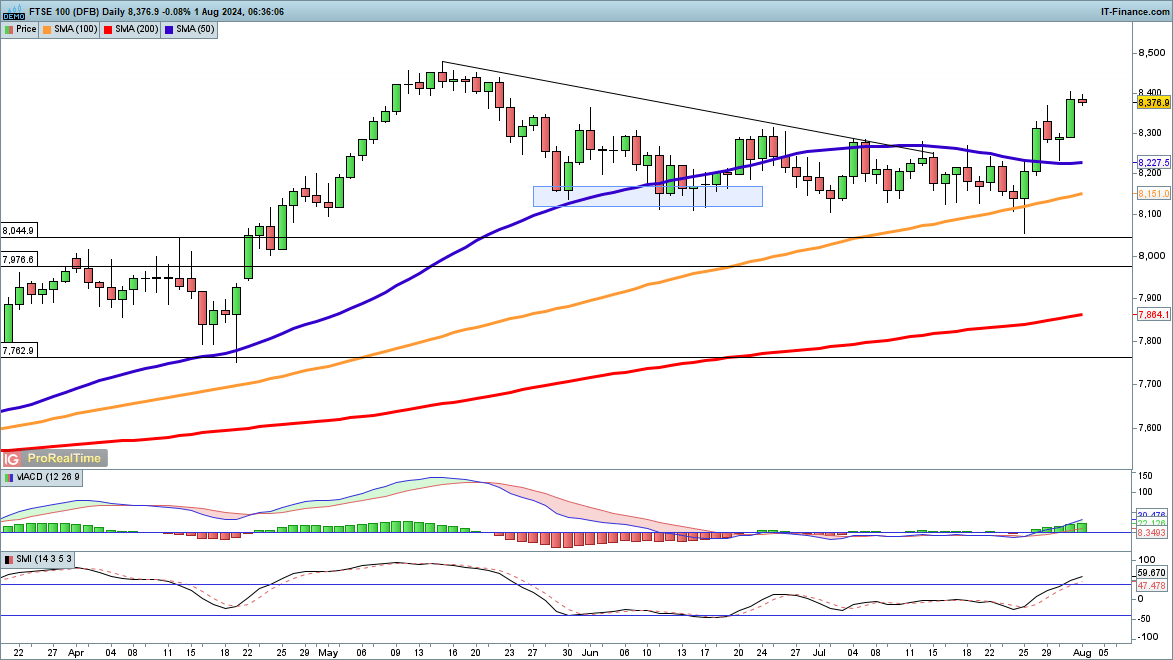Image resolution: width=1173 pixels, height=660 pixels.
Task: Click the 8,227.5 SMA 50 price tag
Action: pyautogui.click(x=1153, y=162)
